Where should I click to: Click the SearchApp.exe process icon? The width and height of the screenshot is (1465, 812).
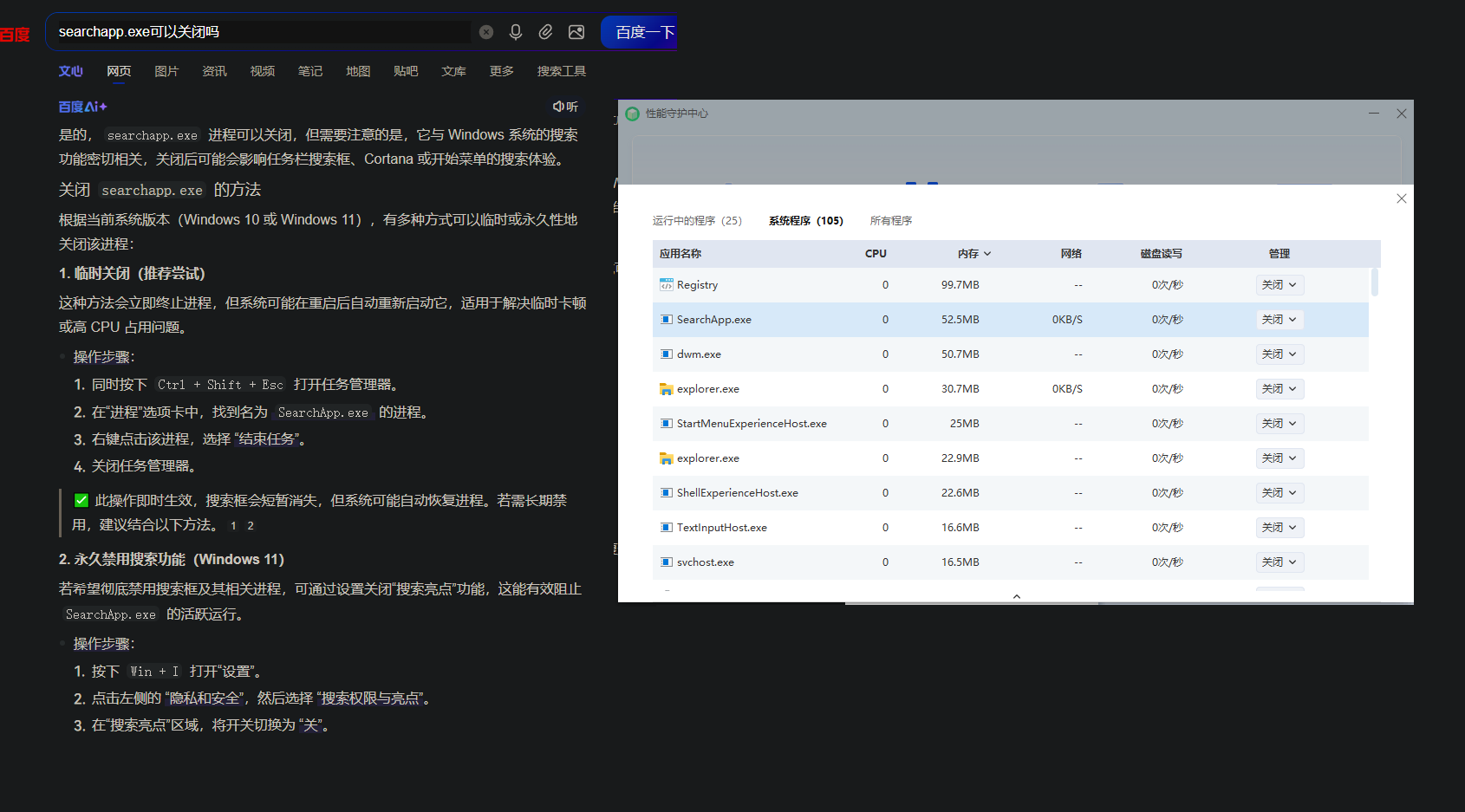point(667,319)
